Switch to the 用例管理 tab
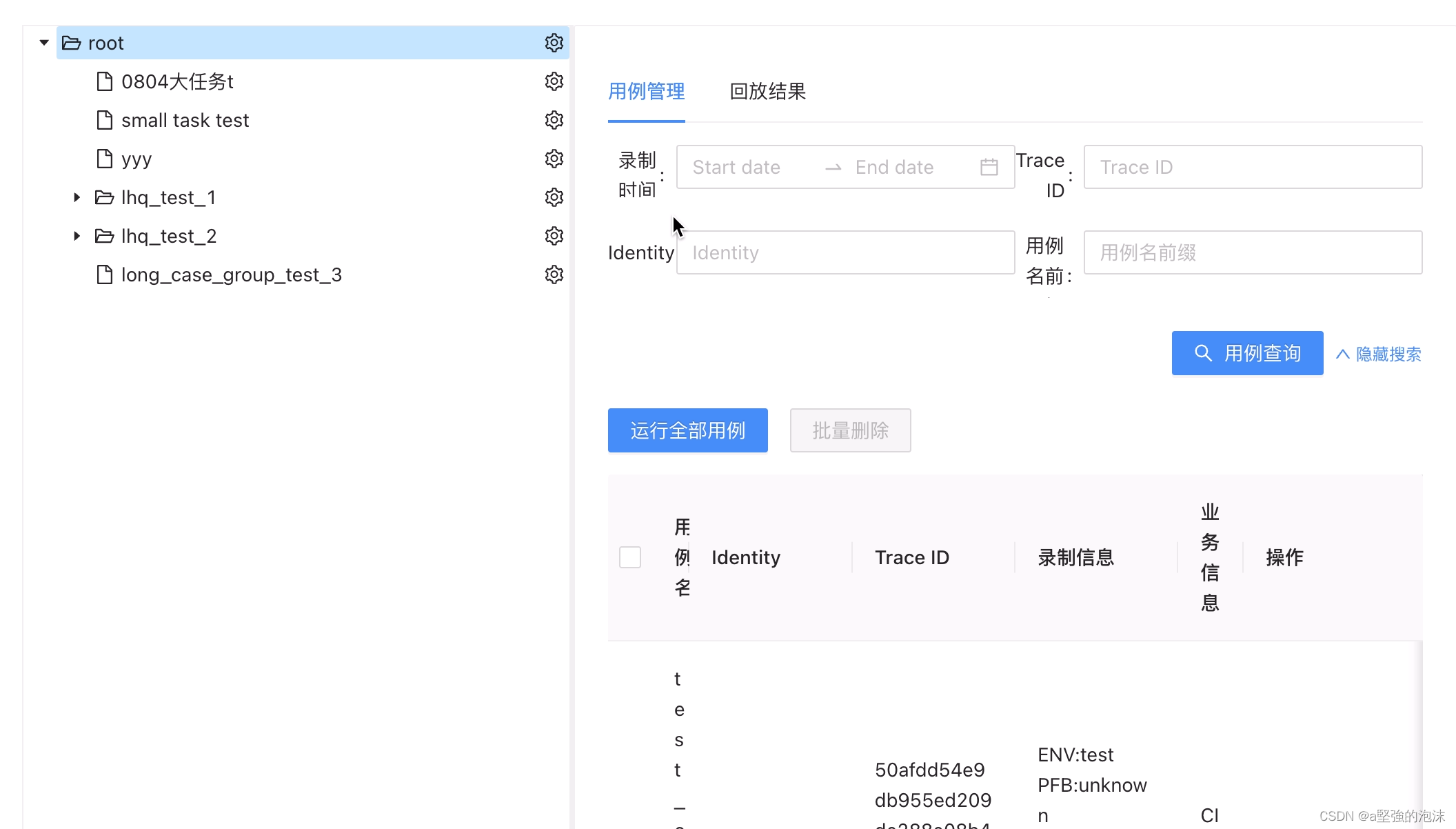 pyautogui.click(x=647, y=91)
